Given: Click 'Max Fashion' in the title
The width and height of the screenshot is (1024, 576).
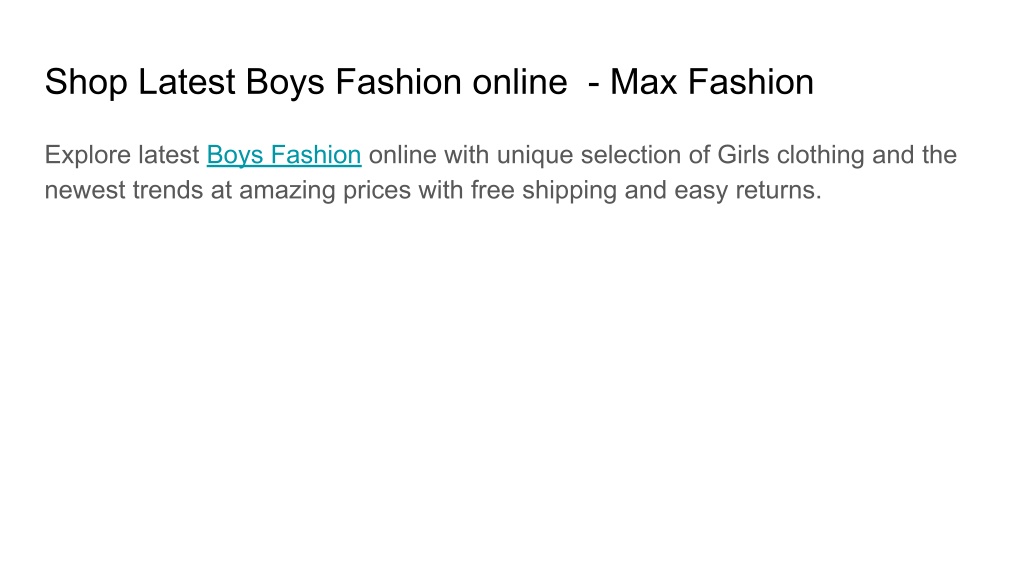Looking at the screenshot, I should (712, 82).
